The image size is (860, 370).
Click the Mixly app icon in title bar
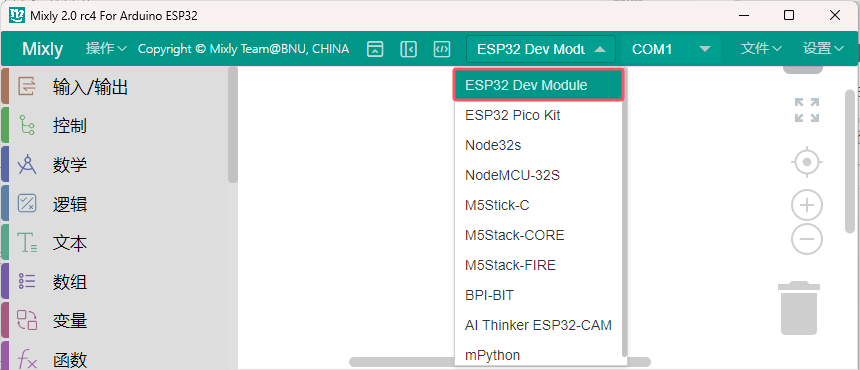click(x=17, y=15)
